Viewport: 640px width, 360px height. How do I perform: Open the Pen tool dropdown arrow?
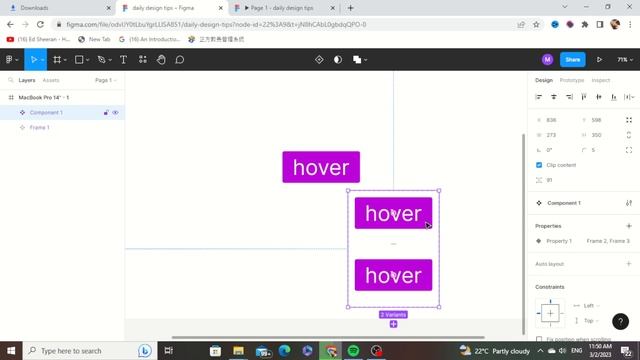(110, 60)
